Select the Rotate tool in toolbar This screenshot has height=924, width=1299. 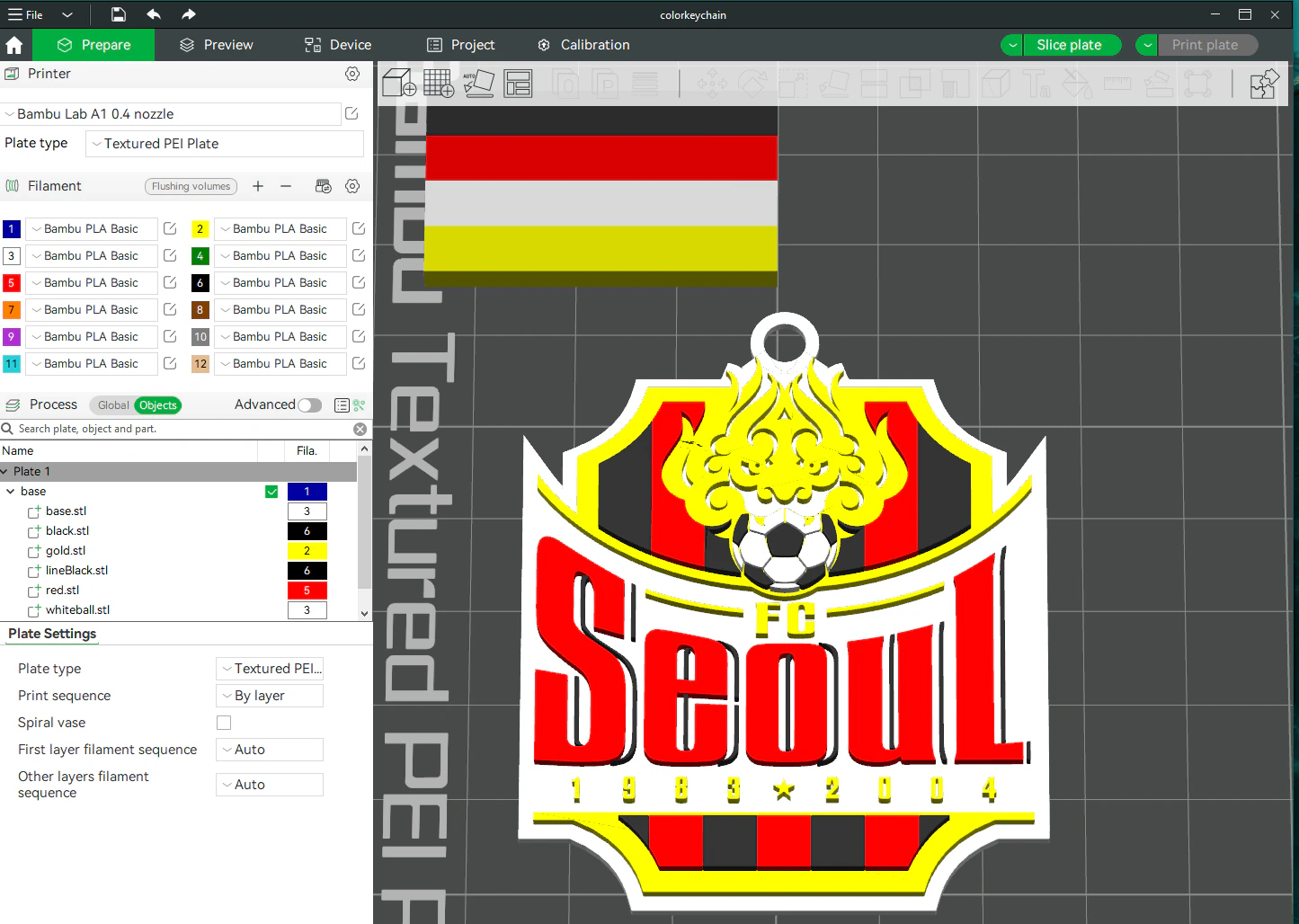[x=752, y=84]
